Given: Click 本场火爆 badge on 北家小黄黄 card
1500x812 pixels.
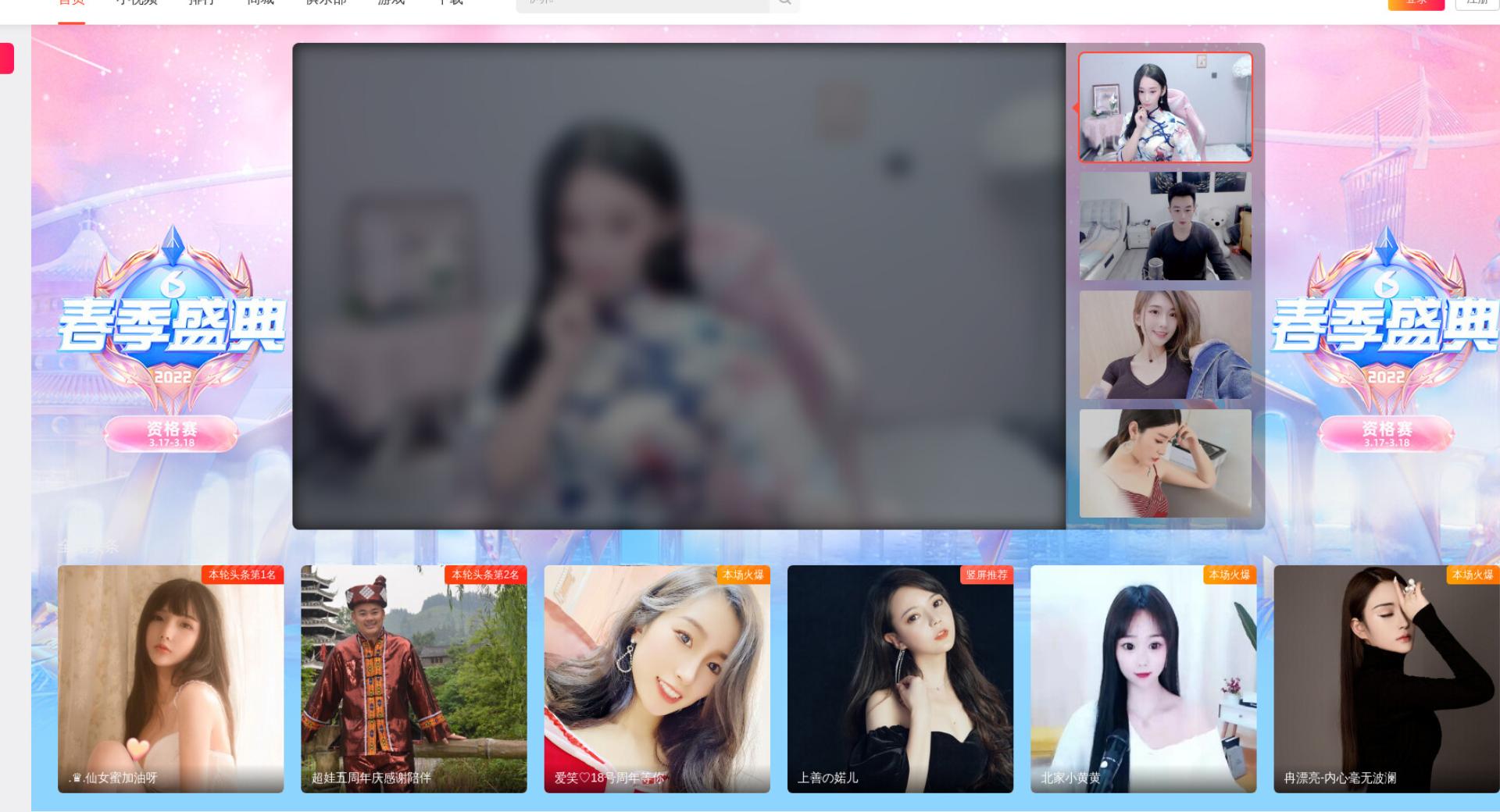Looking at the screenshot, I should coord(1230,575).
